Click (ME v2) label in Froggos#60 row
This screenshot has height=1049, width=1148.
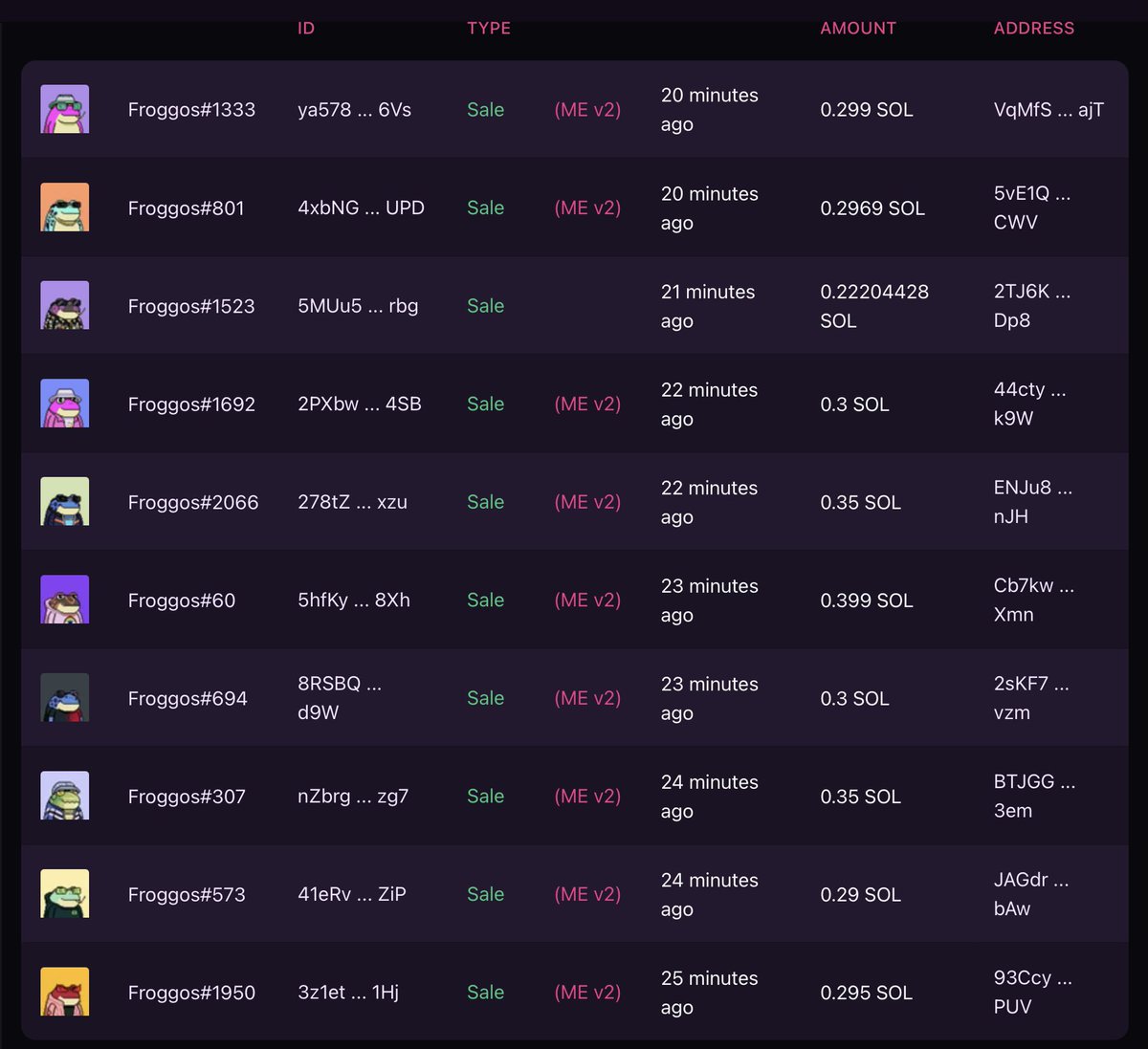(587, 601)
